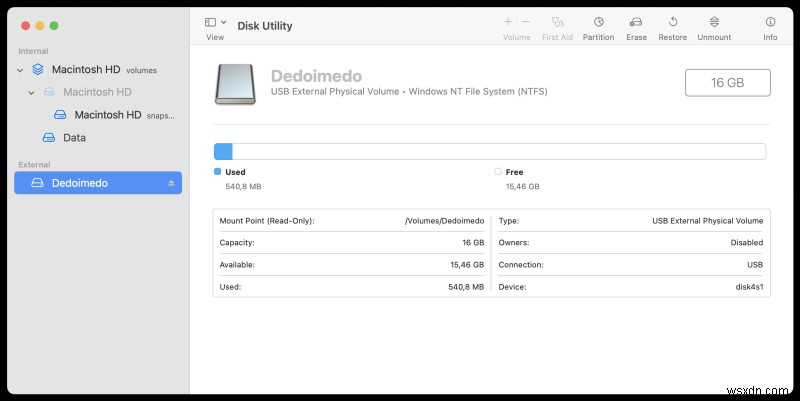
Task: Click the blue Used legend swatch
Action: coord(217,172)
